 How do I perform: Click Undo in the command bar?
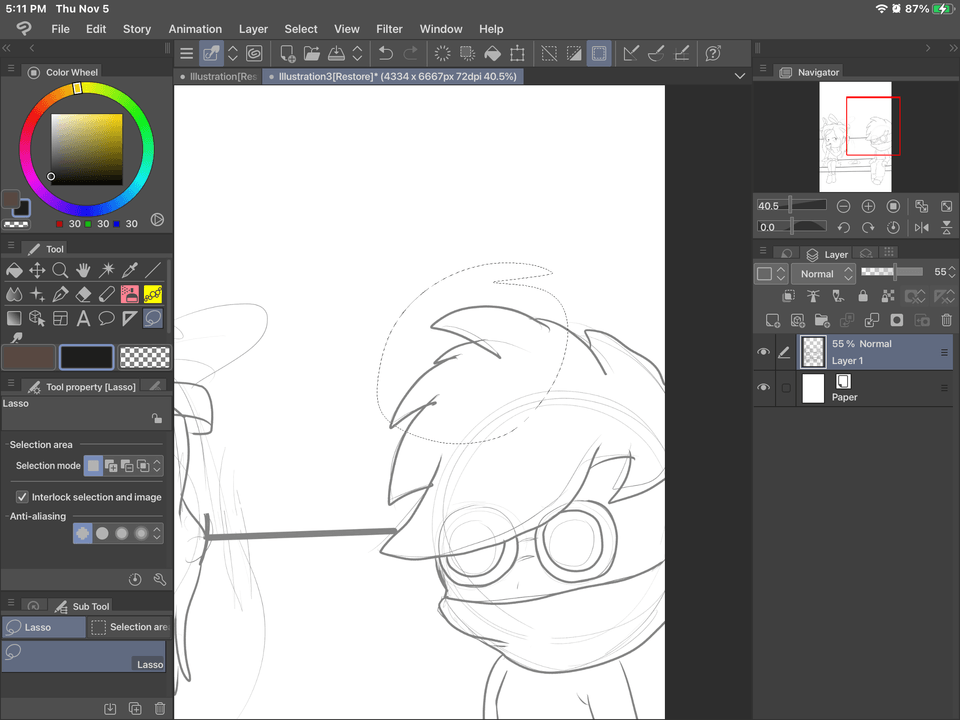coord(386,53)
